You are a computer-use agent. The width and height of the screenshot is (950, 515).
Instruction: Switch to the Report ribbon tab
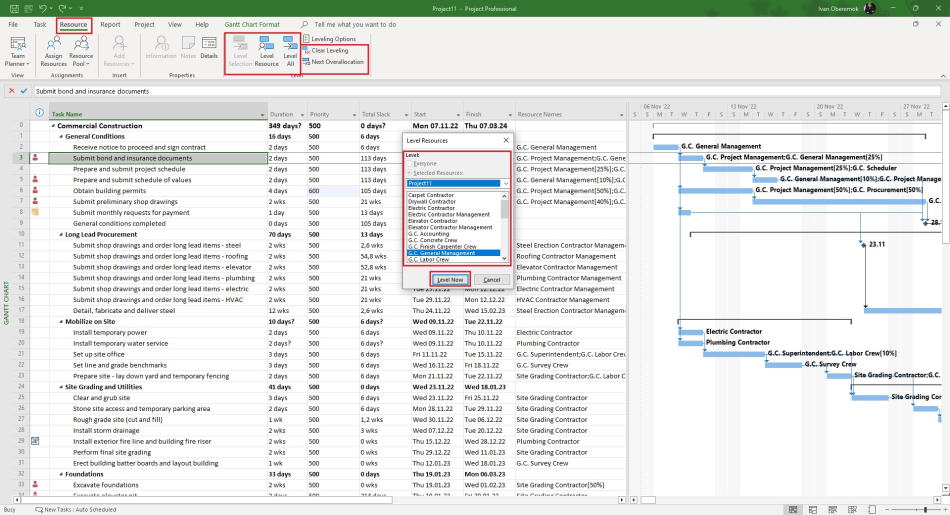point(110,25)
